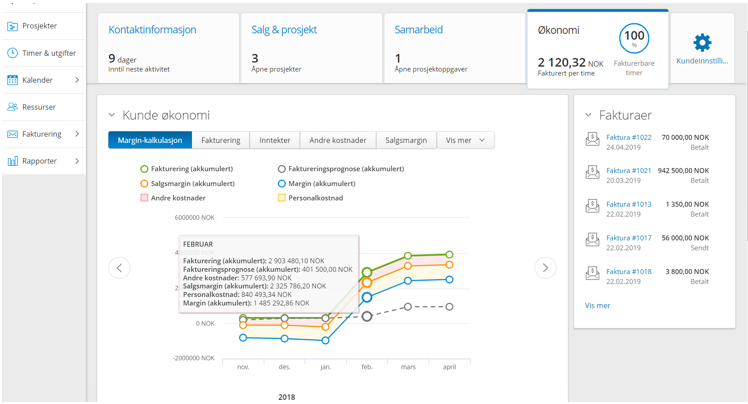Screen dimensions: 748x404
Task: Toggle Salgsmargin (akkumulert) legend series
Action: pyautogui.click(x=145, y=184)
